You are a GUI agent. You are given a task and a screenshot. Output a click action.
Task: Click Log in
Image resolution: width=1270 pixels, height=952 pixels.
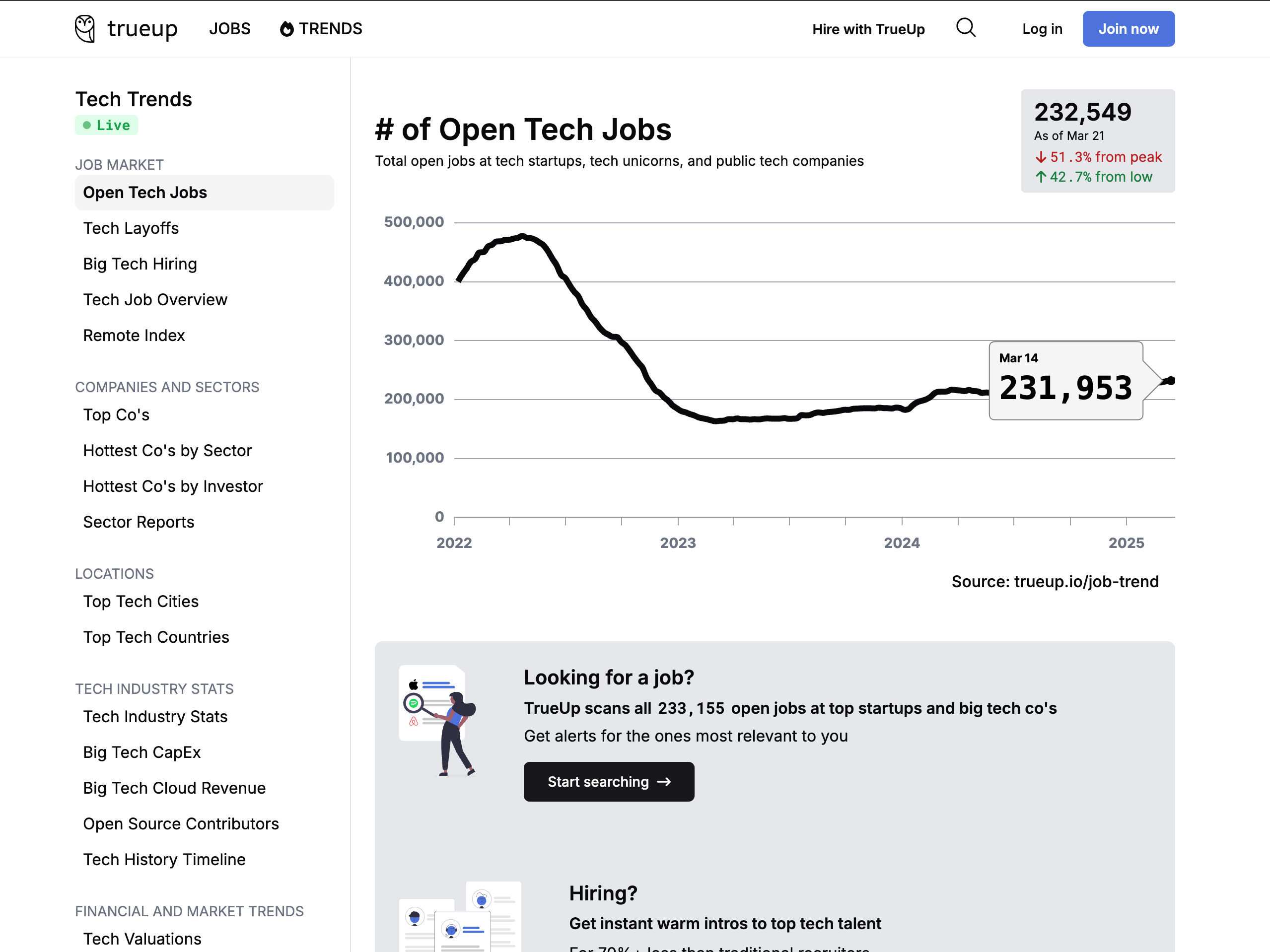coord(1042,29)
